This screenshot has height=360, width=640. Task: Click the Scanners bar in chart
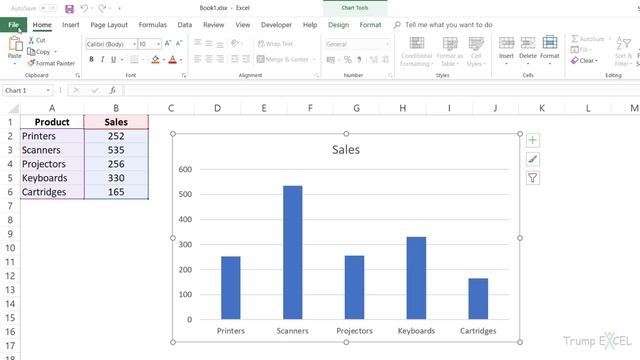coord(293,252)
